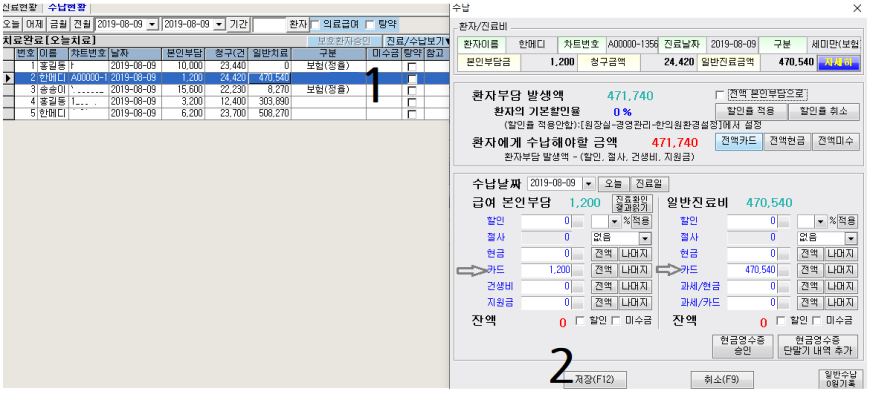Open the end date dropdown beside 기간
The height and width of the screenshot is (394, 870).
220,25
